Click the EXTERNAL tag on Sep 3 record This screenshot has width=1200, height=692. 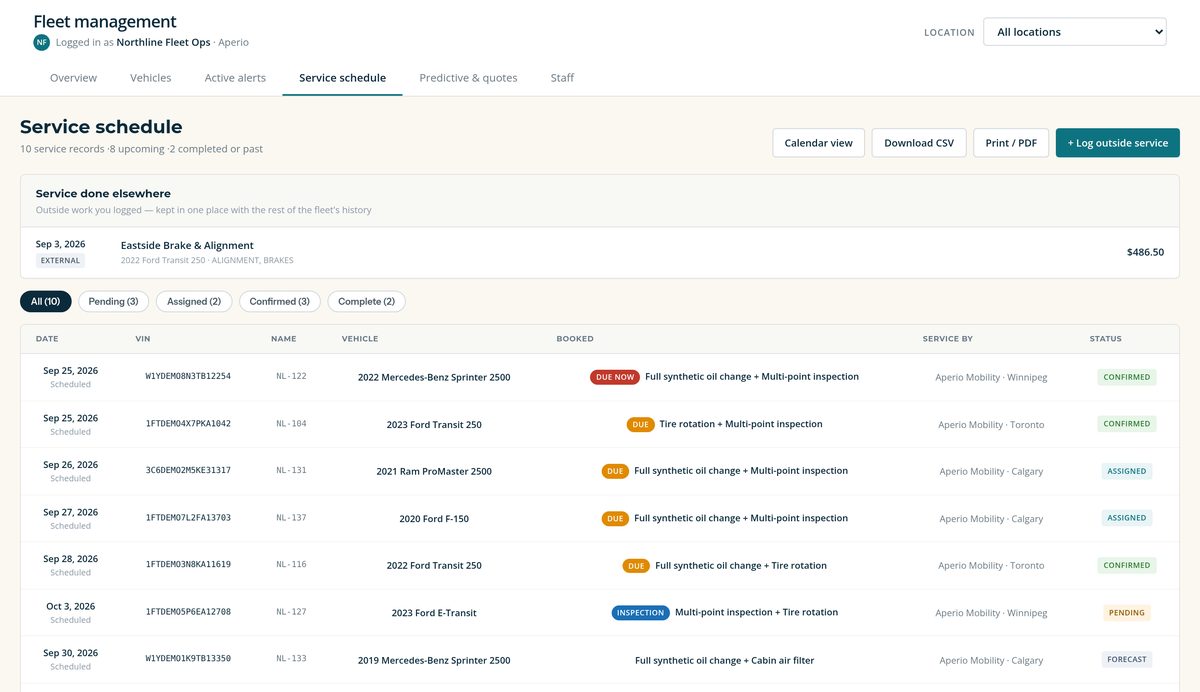60,260
